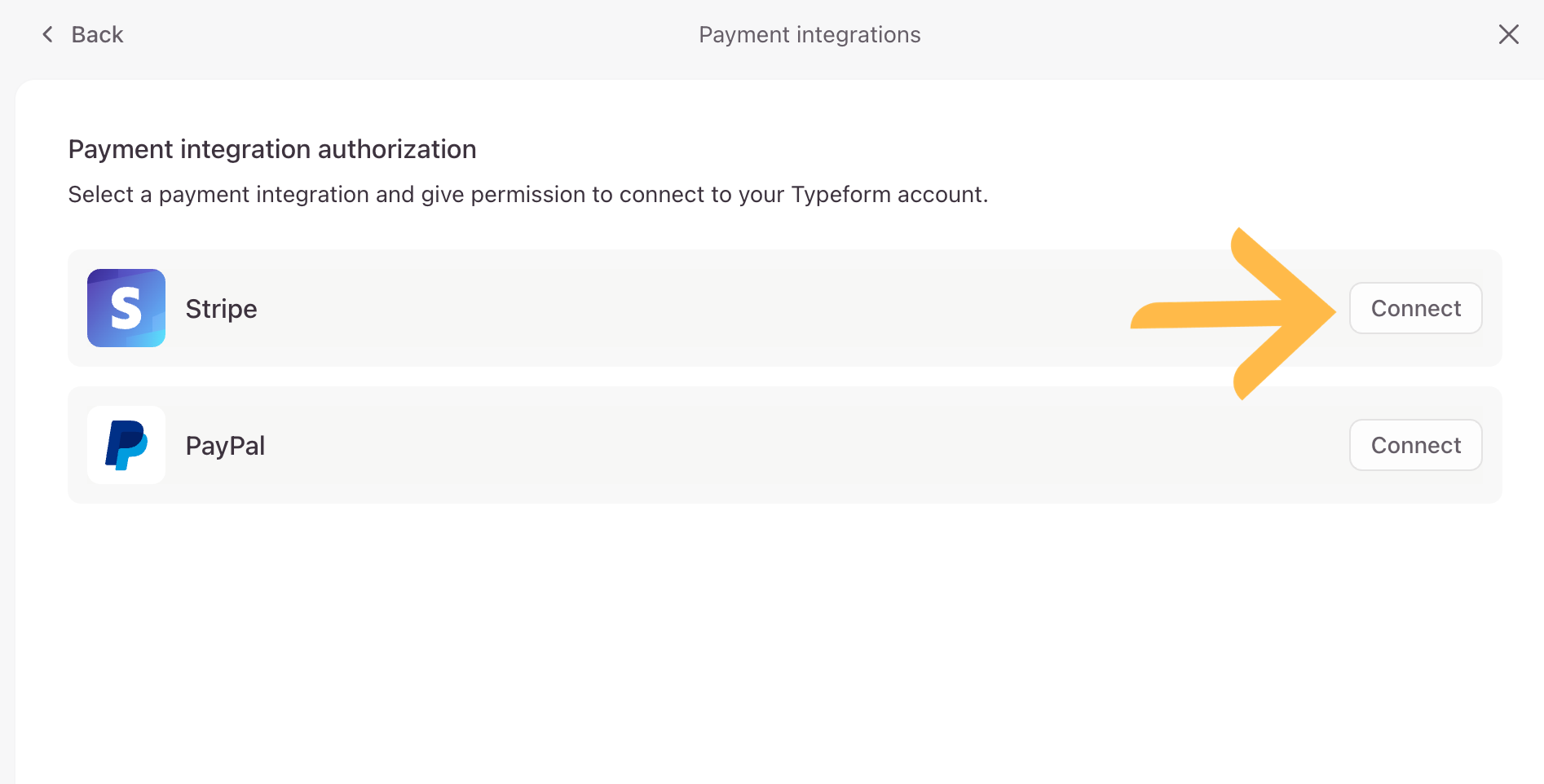Click the Stripe name label
Image resolution: width=1544 pixels, height=784 pixels.
[x=221, y=309]
